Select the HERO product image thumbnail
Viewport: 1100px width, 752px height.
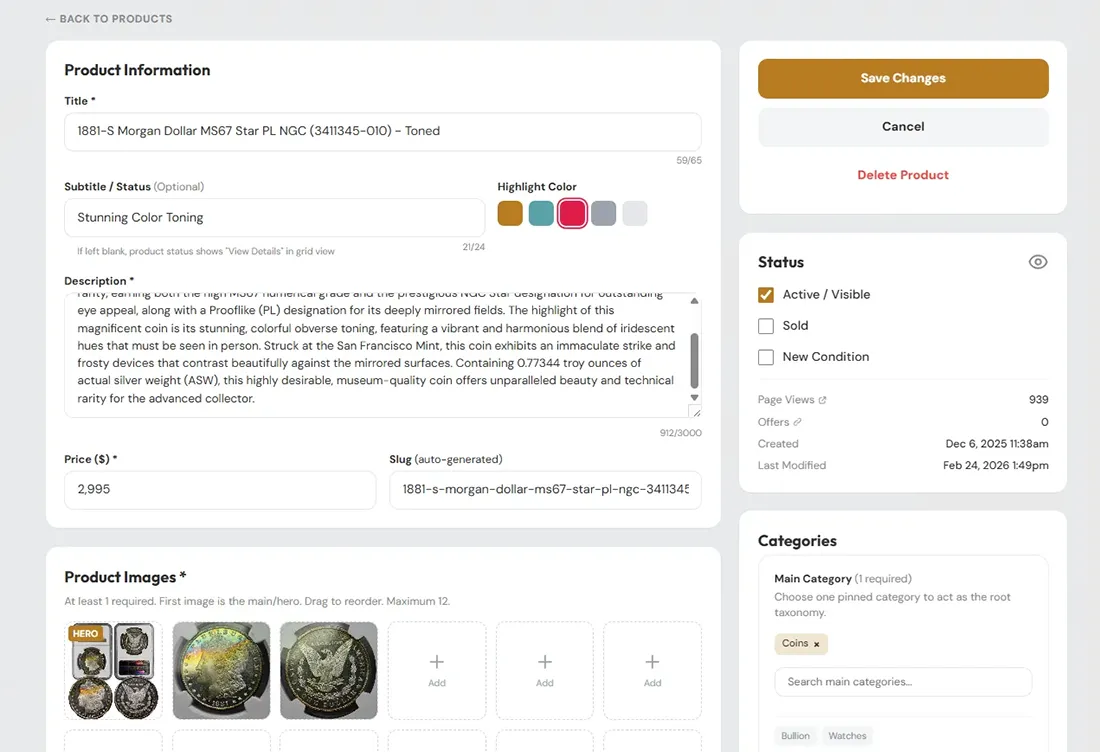114,671
